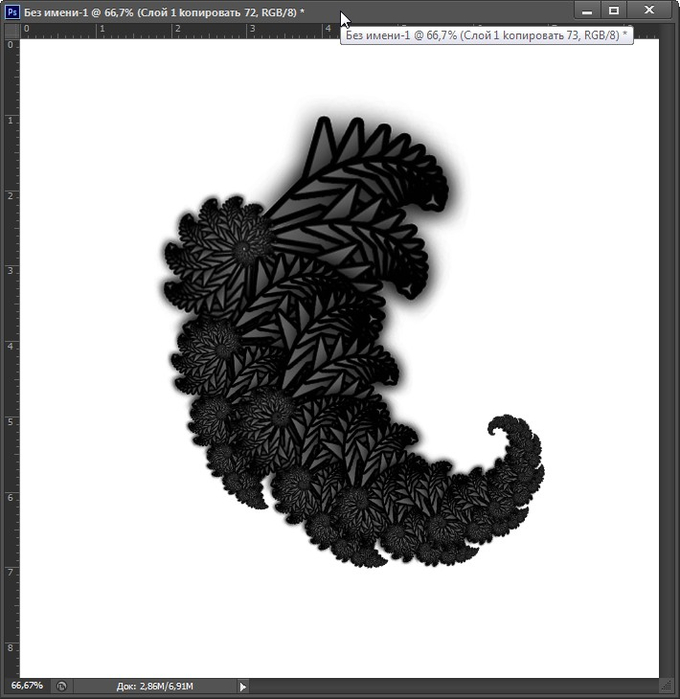680x699 pixels.
Task: Click the status bar preview icon
Action: click(x=62, y=686)
